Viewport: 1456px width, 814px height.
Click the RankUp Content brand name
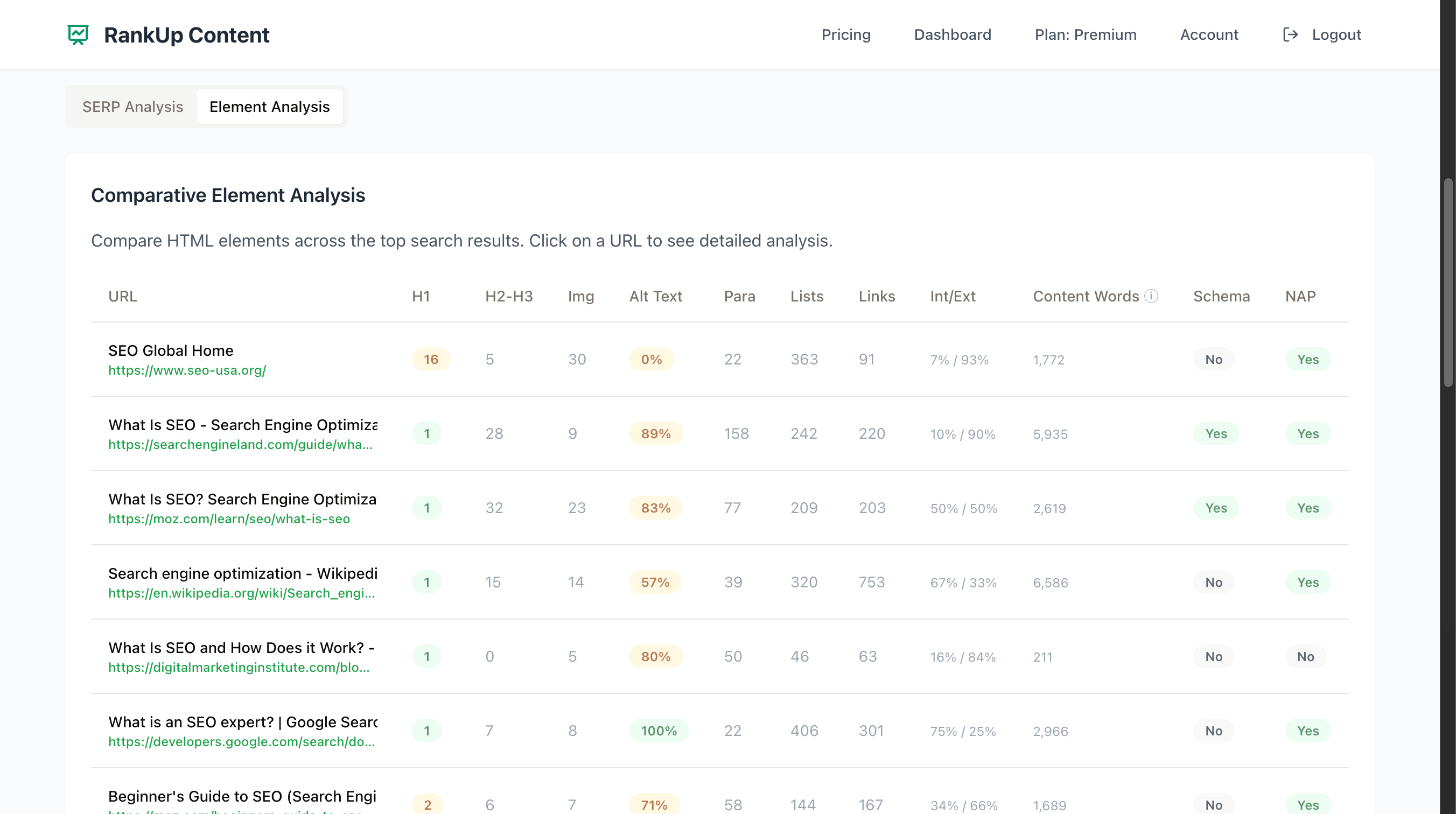[186, 35]
